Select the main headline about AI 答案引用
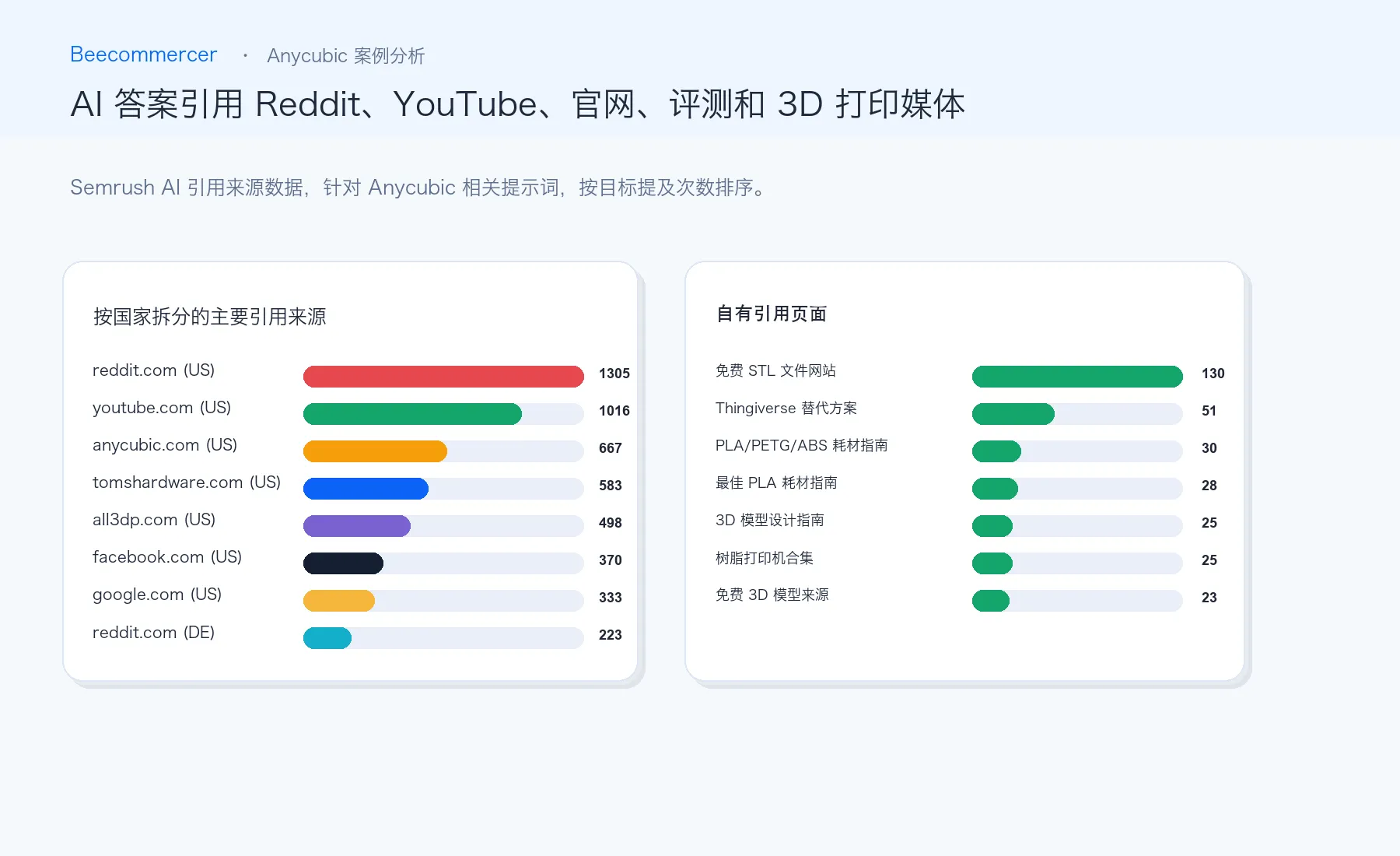The width and height of the screenshot is (1400, 856). click(x=518, y=104)
